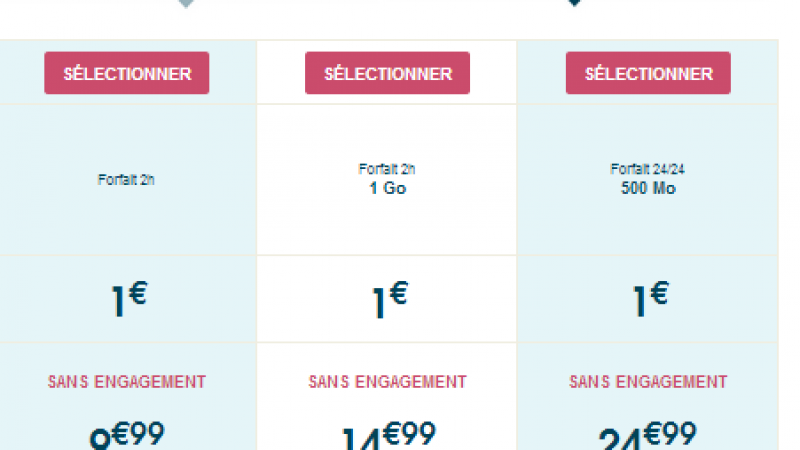Click SANS ENGAGEMENT in the left column

click(126, 381)
